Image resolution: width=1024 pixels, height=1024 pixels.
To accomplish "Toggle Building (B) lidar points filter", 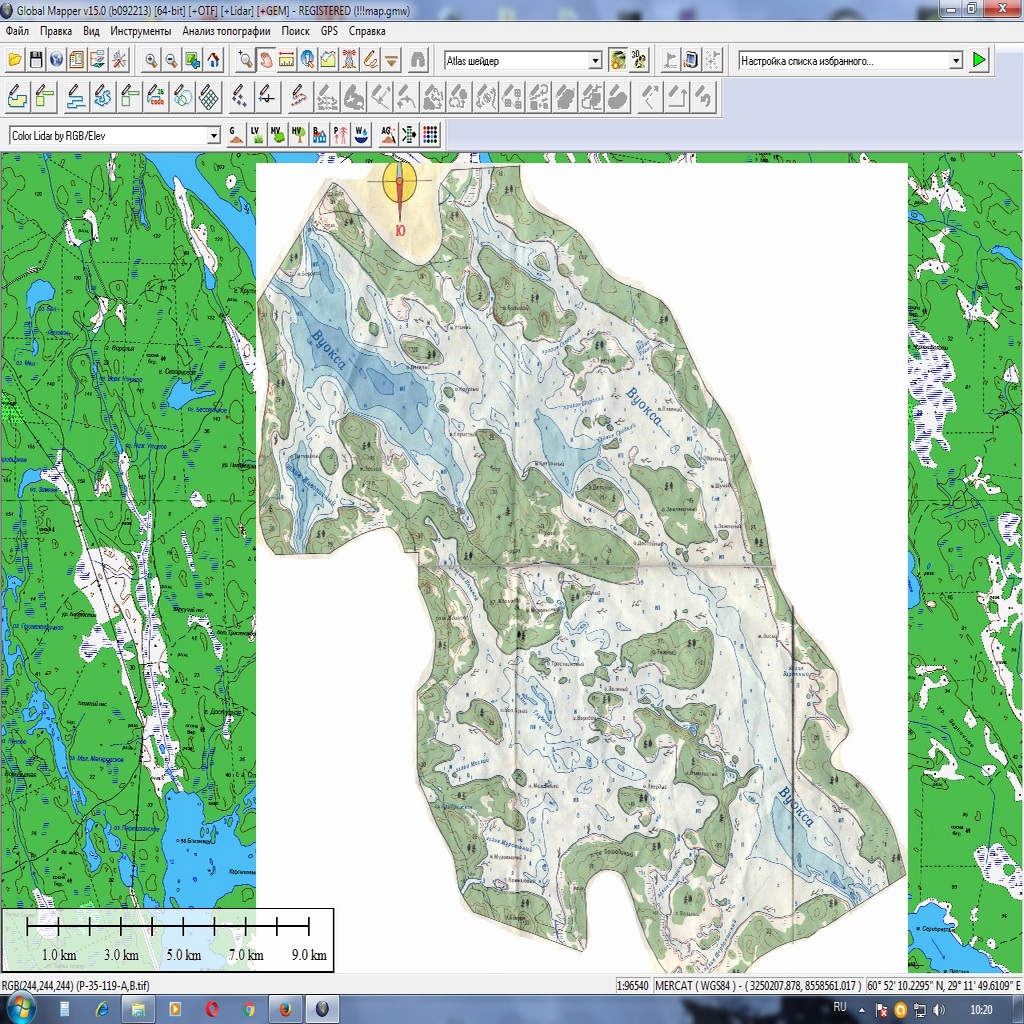I will [319, 135].
